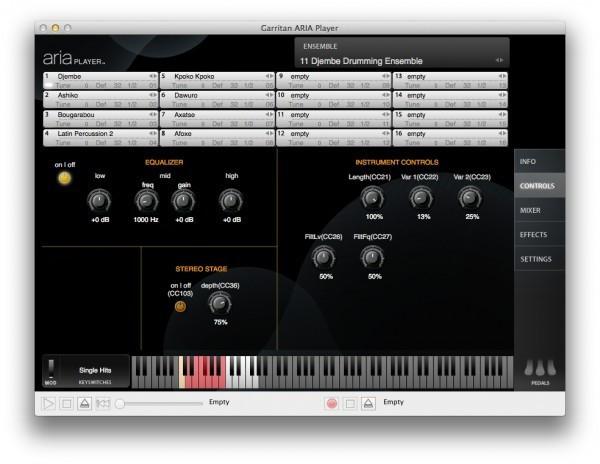
Task: Open instrument menu for empty slot 16
Action: (x=502, y=133)
